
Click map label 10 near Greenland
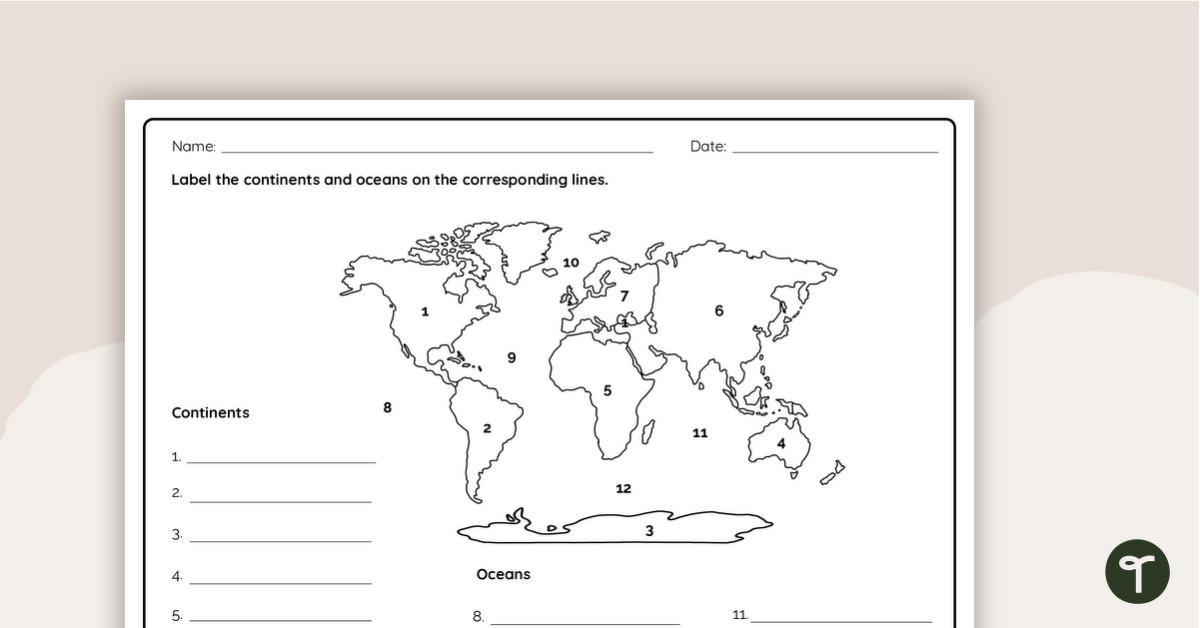(x=571, y=263)
